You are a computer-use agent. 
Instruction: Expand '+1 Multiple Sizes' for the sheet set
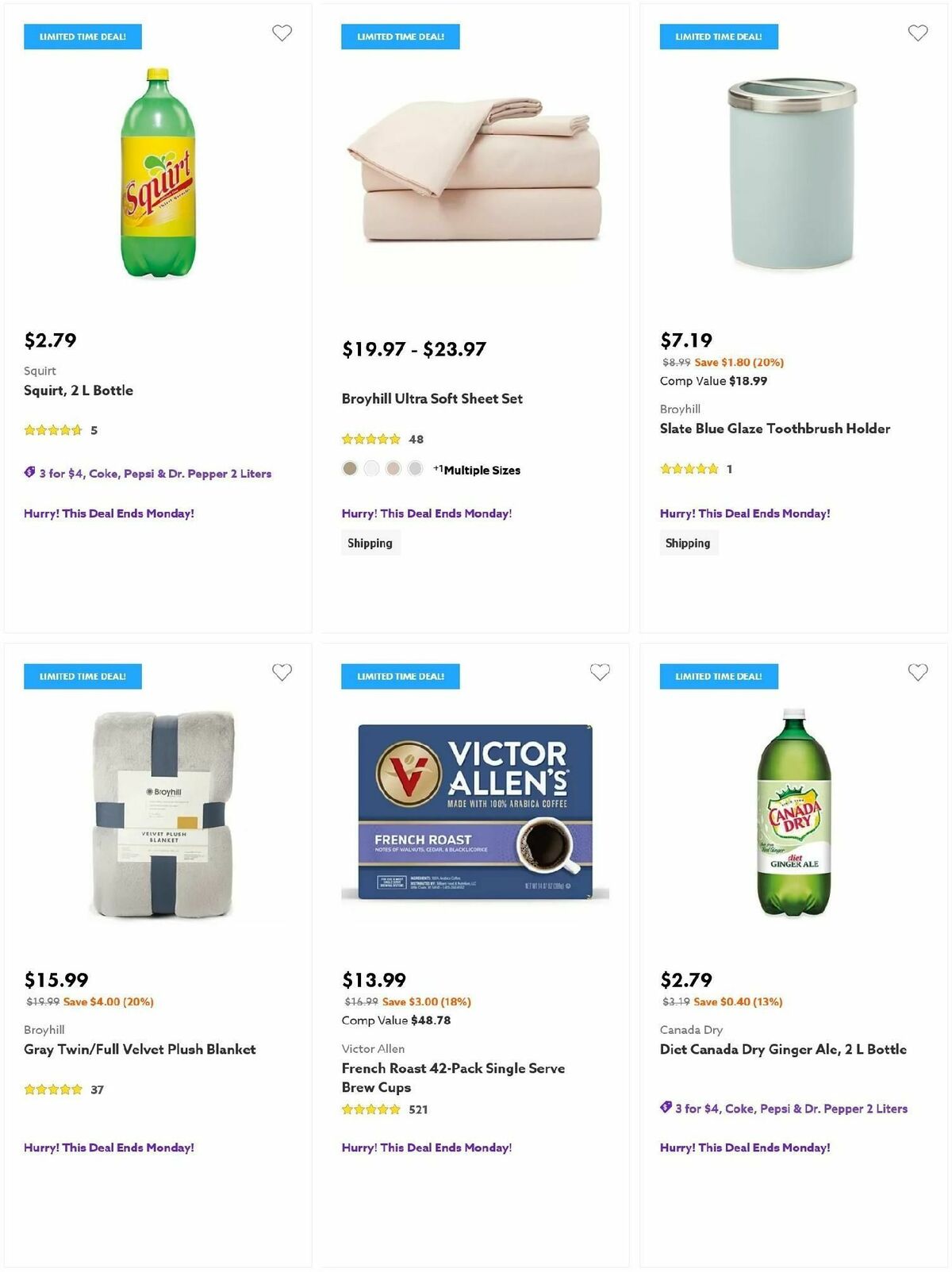[x=477, y=470]
